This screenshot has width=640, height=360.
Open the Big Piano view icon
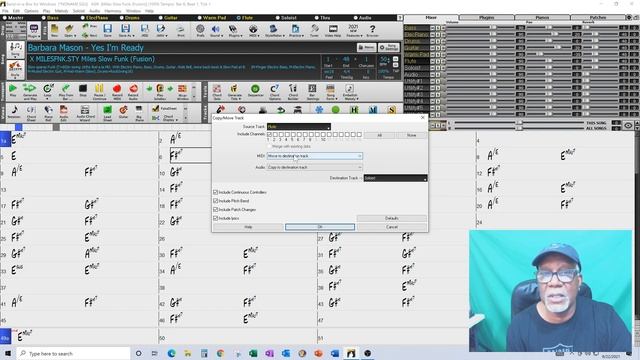pos(139,112)
